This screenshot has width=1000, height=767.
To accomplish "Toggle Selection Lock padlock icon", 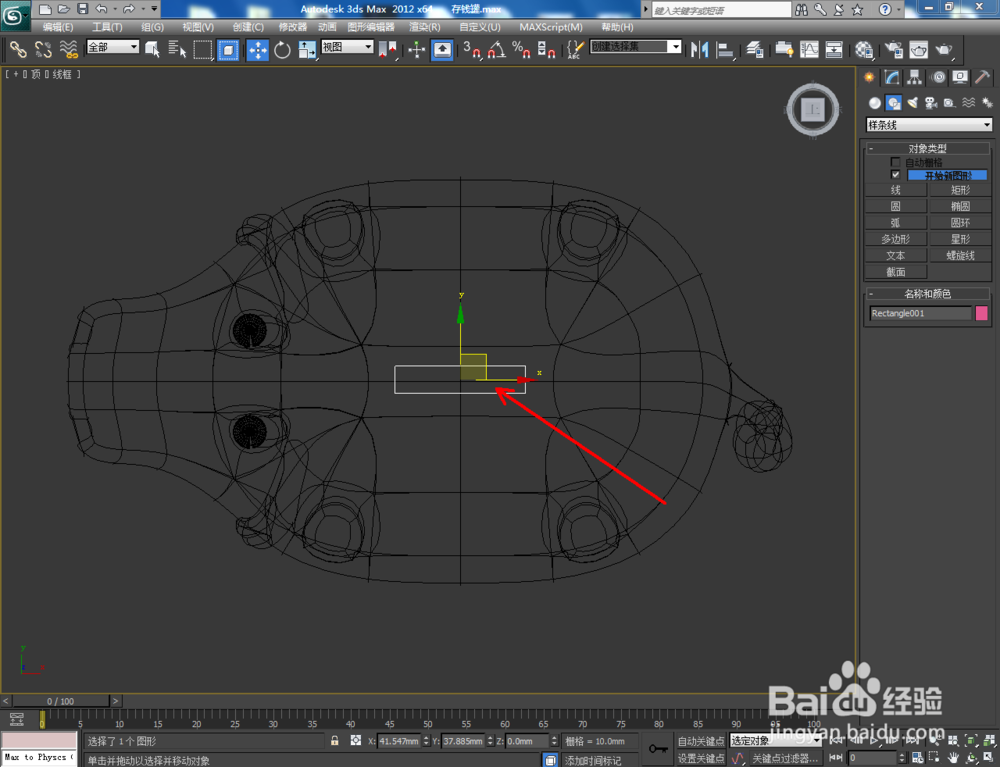I will (x=335, y=741).
